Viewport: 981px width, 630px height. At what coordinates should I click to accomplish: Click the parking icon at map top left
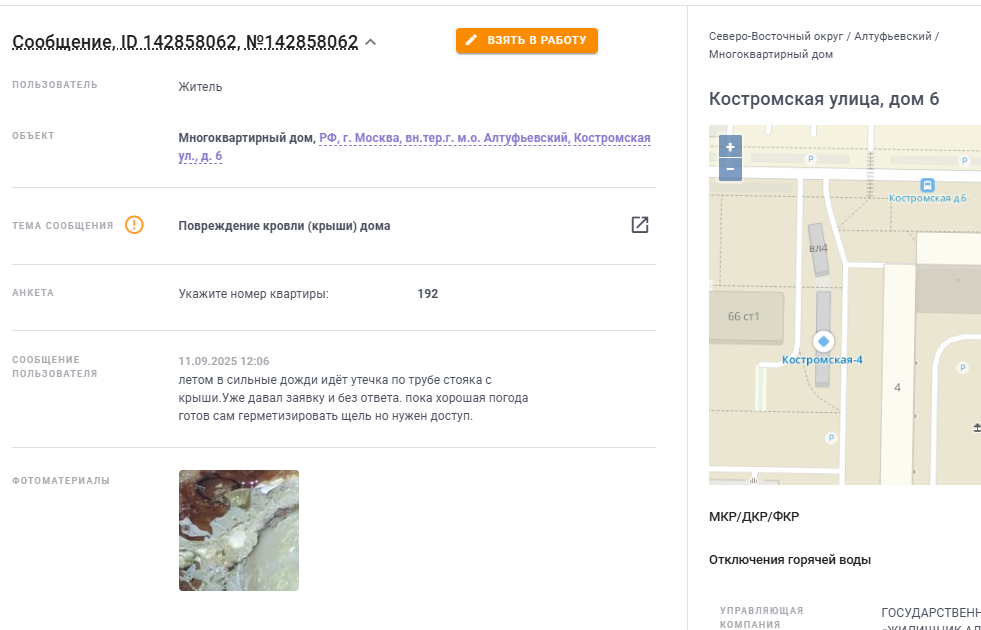pos(811,159)
